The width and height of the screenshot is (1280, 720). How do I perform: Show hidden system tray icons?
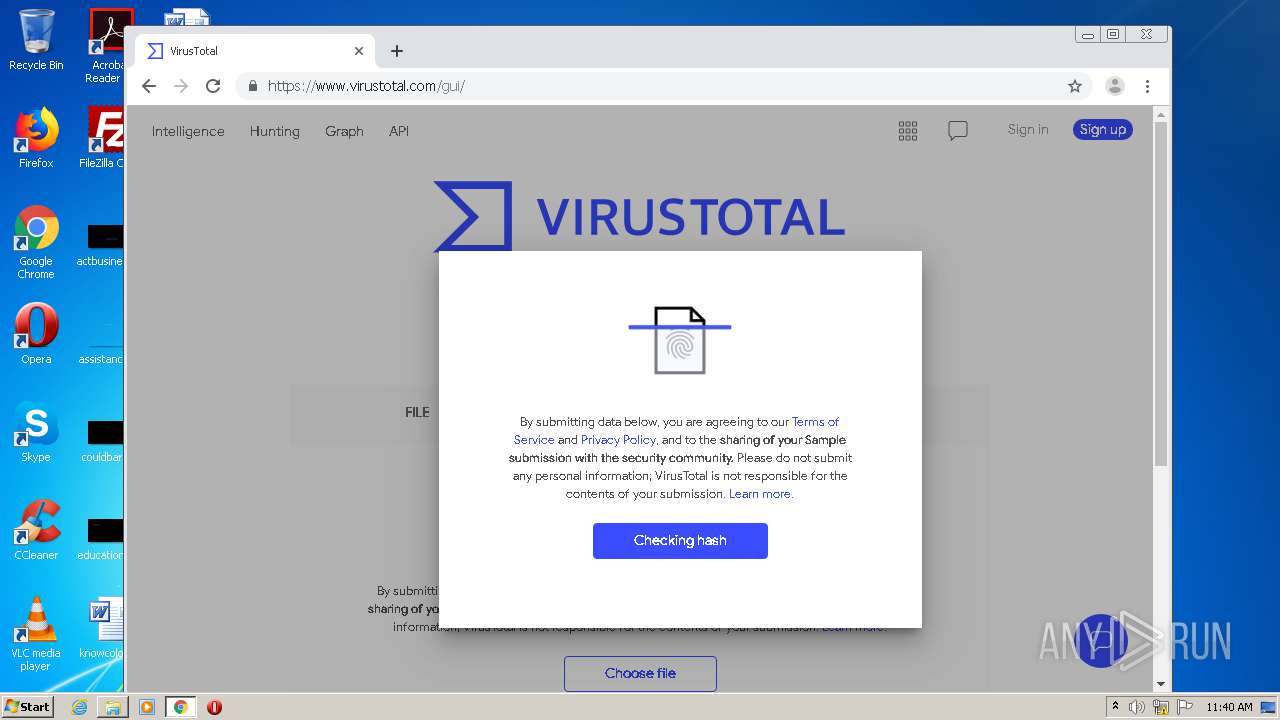[1115, 707]
